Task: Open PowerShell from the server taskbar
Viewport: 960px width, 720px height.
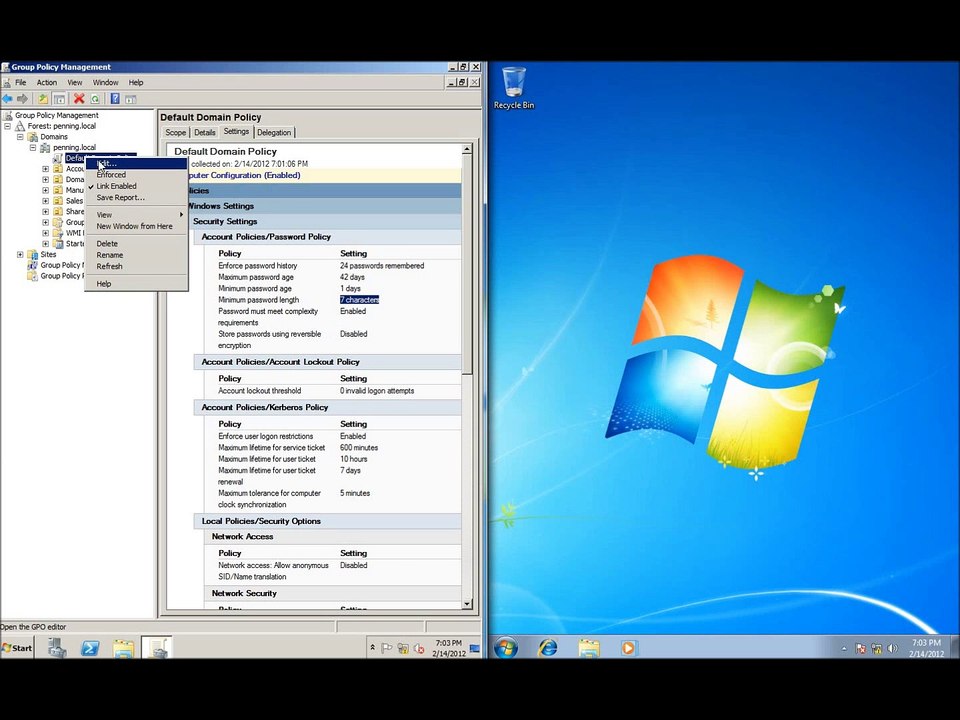Action: [x=90, y=648]
